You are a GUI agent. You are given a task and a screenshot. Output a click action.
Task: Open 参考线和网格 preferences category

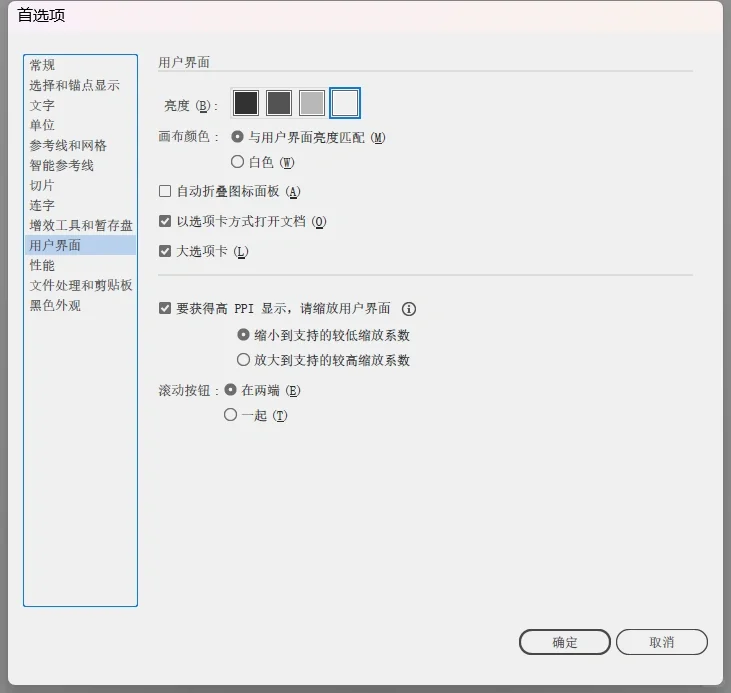80,146
